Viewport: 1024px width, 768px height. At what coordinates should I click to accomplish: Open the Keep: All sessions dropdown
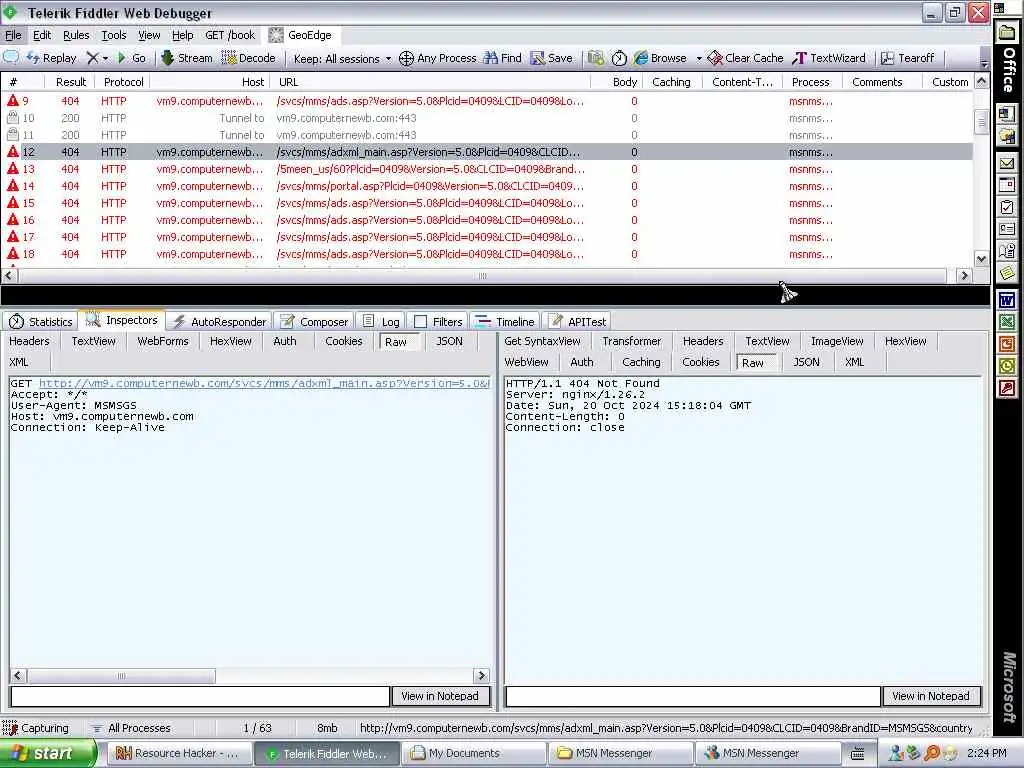click(342, 59)
